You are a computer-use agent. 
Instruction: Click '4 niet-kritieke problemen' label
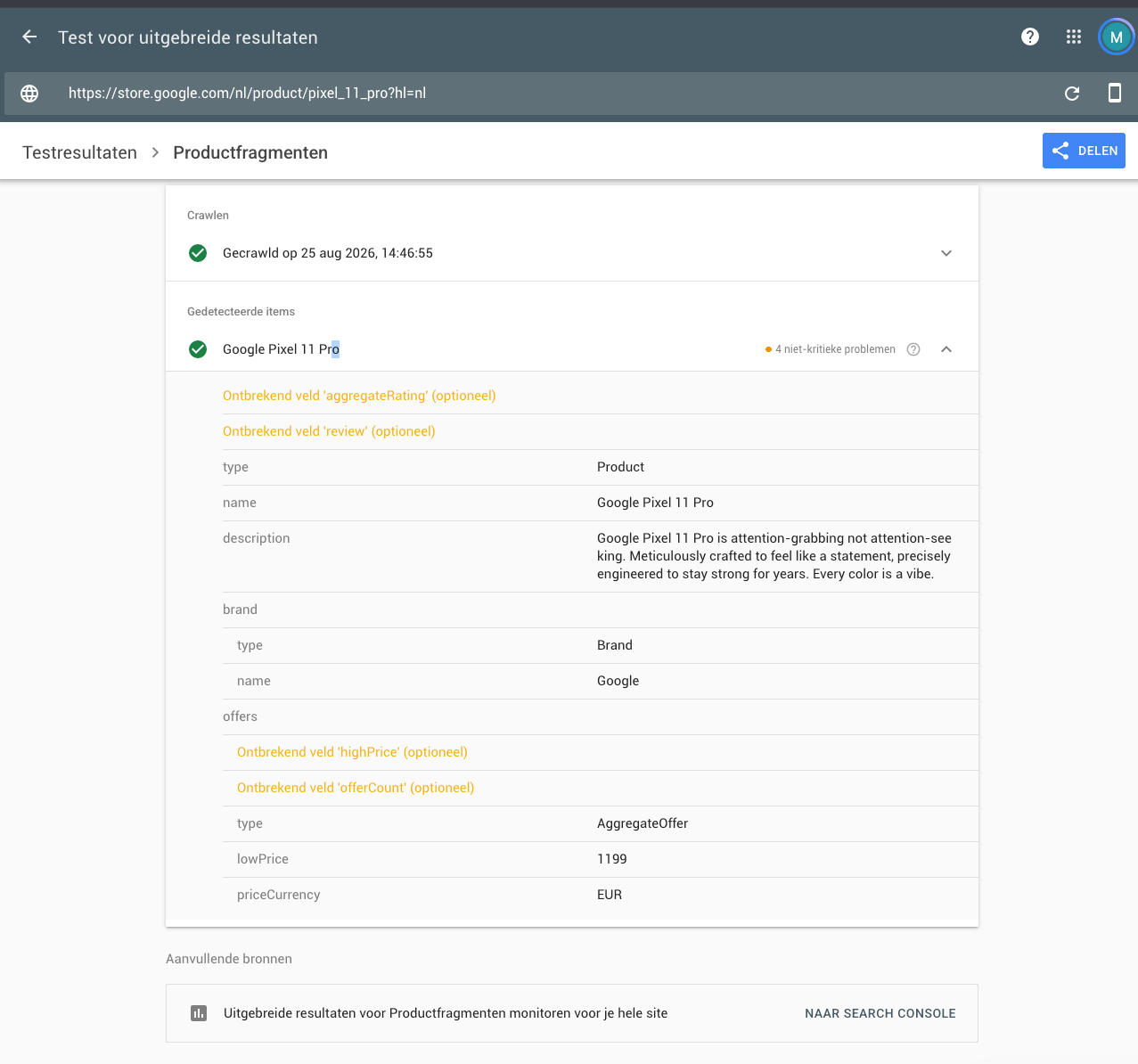point(835,349)
